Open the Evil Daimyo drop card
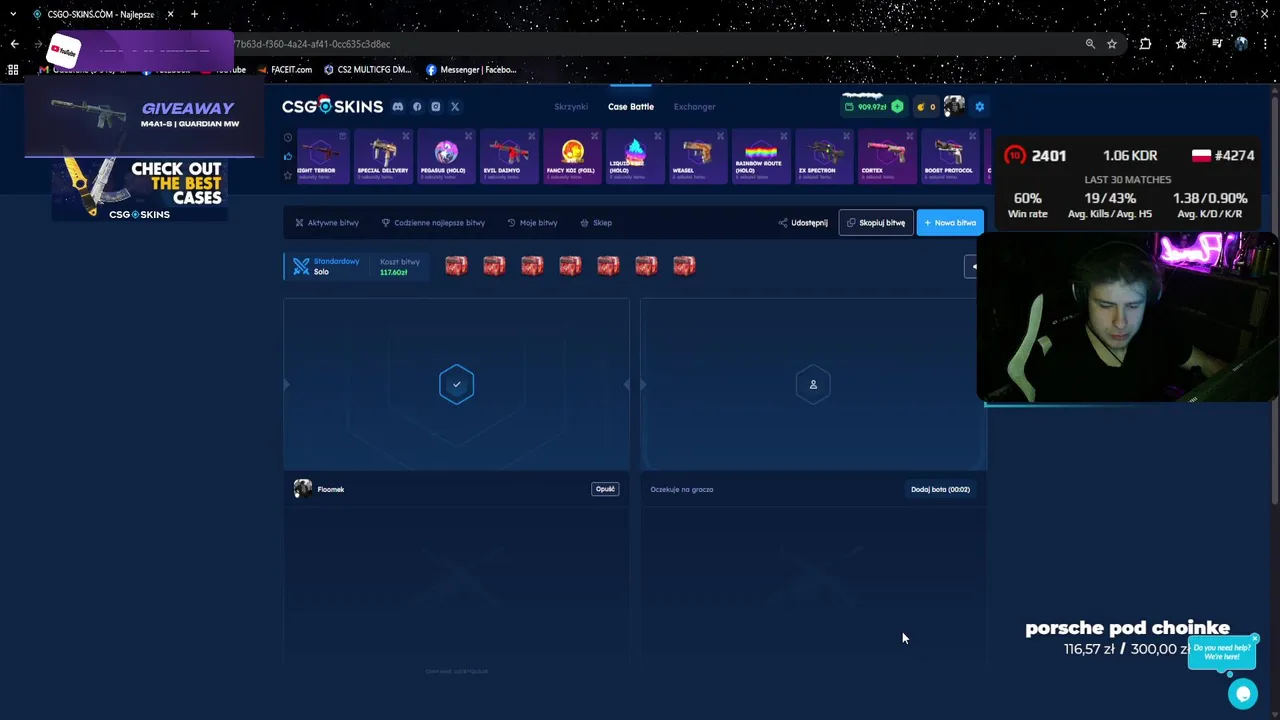This screenshot has width=1280, height=720. pos(509,157)
